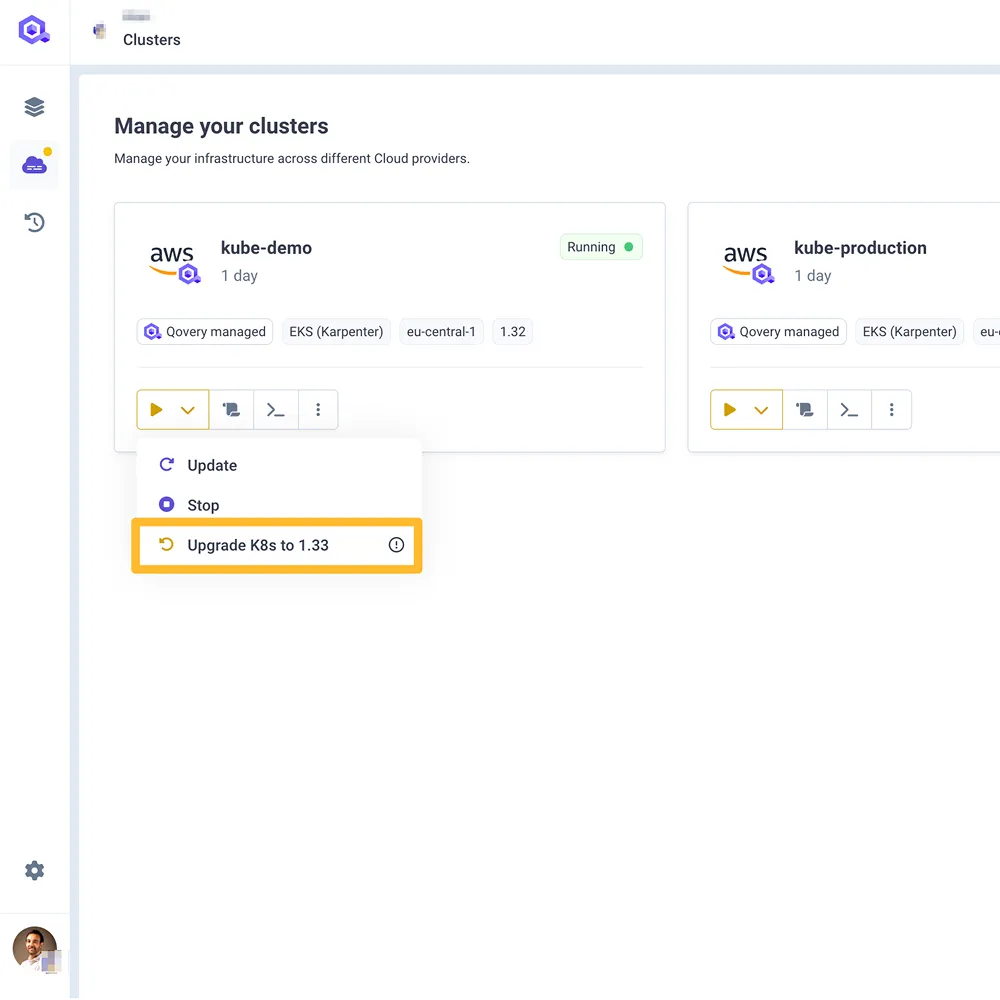The image size is (1000, 1000).
Task: Click kube-production EKS (Karpenter) tag
Action: 909,332
